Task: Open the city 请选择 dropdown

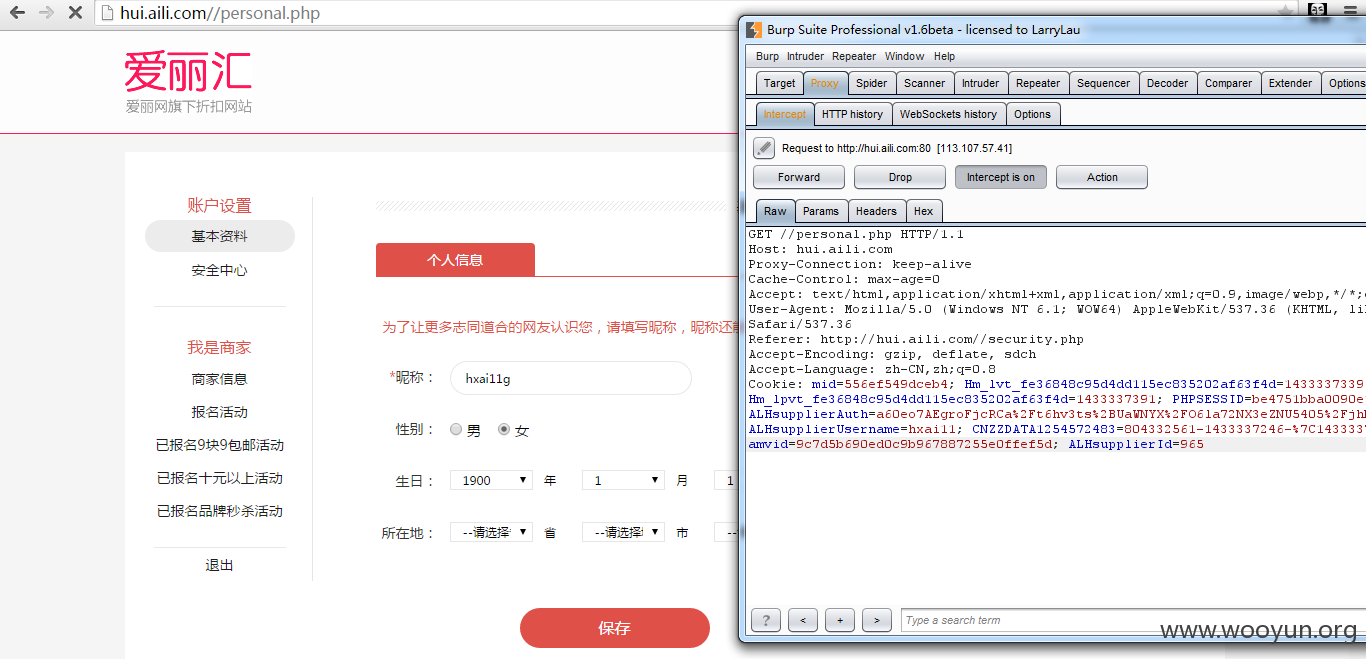Action: (623, 532)
